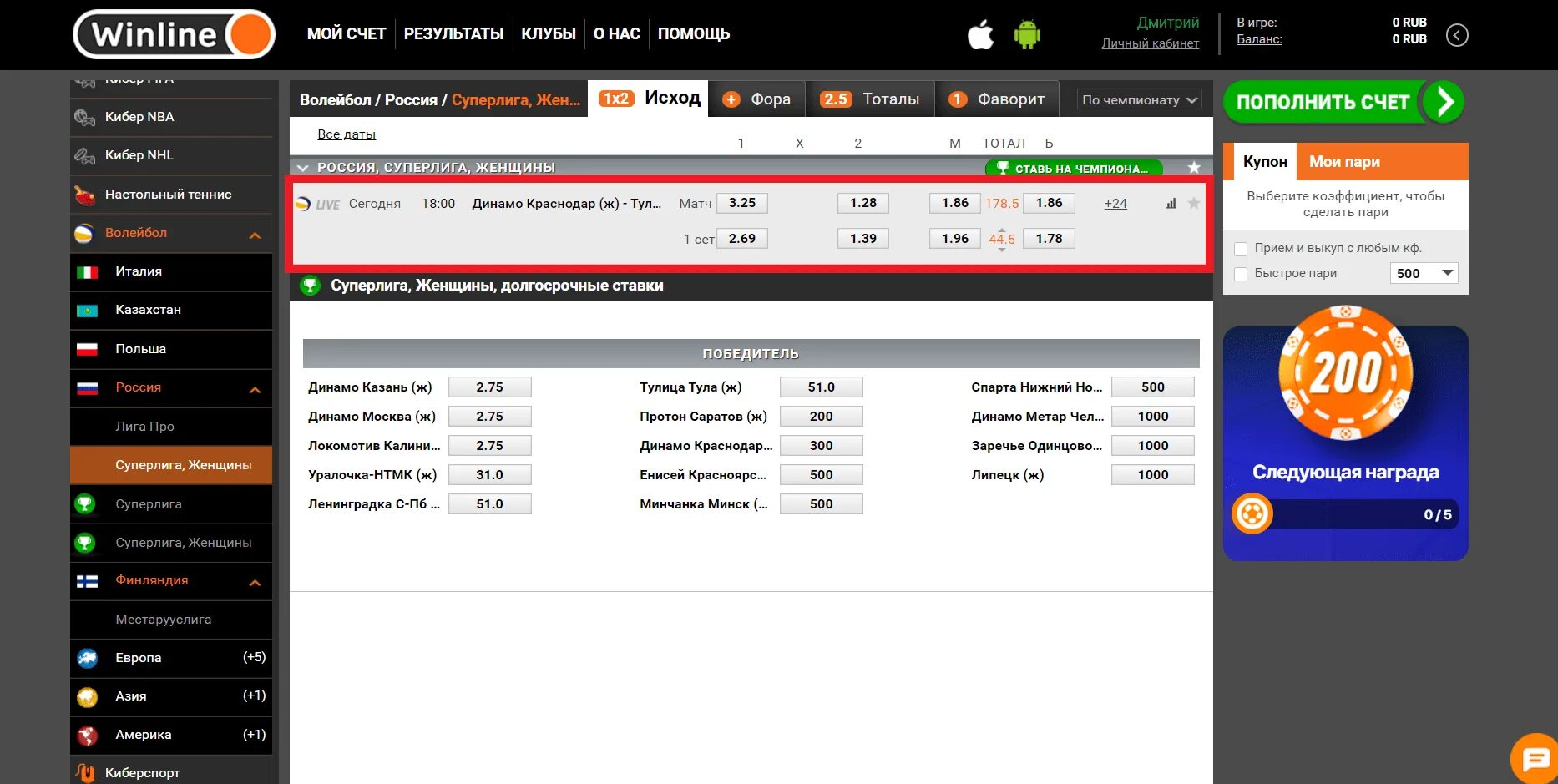This screenshot has height=784, width=1558.
Task: Open the Лига Про tree item
Action: [171, 427]
